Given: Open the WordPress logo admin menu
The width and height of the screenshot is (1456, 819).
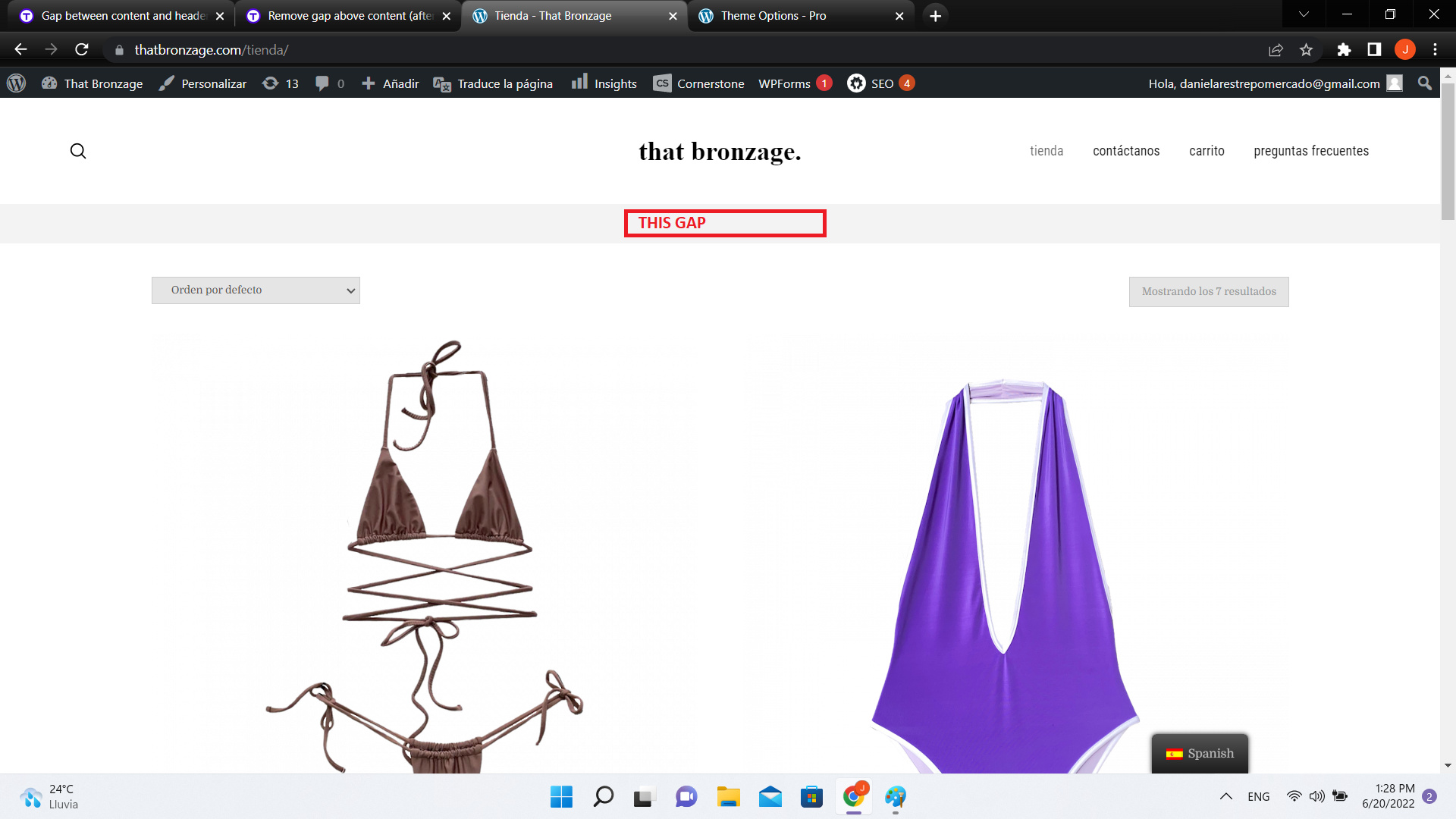Looking at the screenshot, I should (16, 83).
